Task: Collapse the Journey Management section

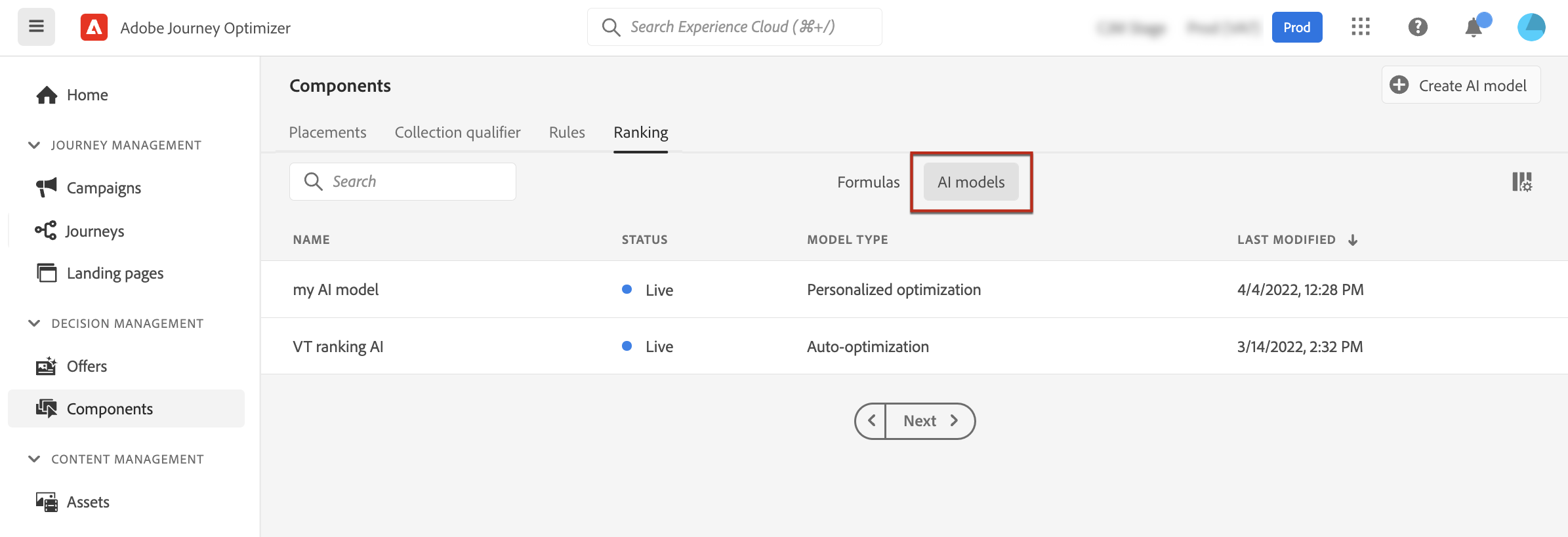Action: click(x=34, y=145)
